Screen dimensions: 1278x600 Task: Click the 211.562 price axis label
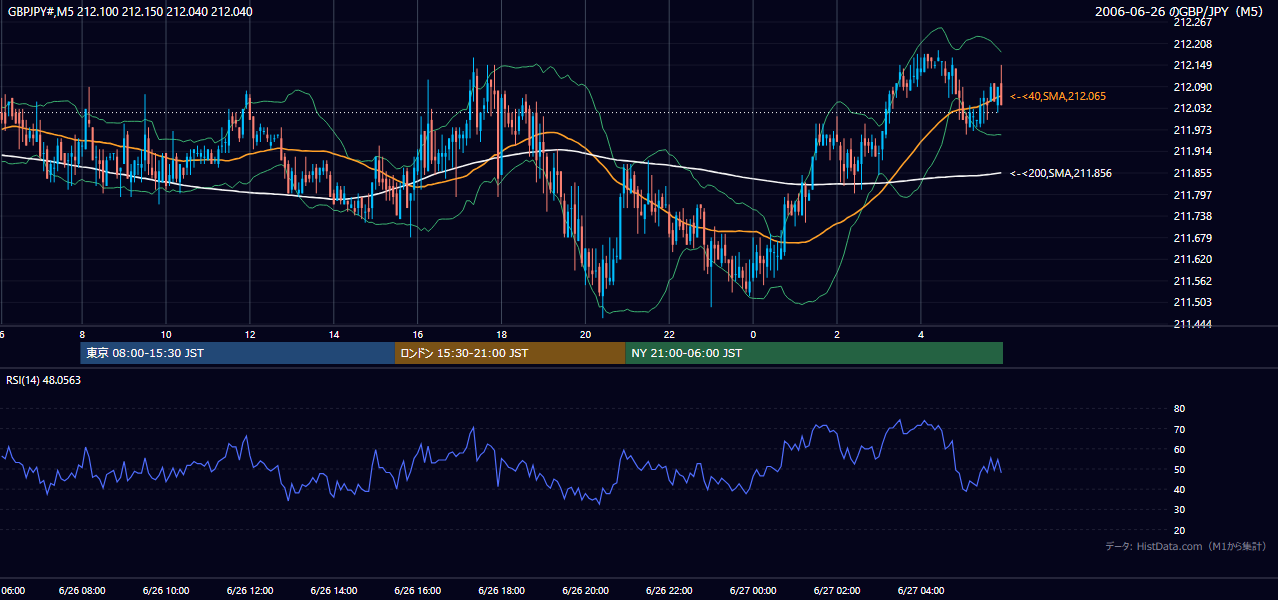[x=1191, y=281]
